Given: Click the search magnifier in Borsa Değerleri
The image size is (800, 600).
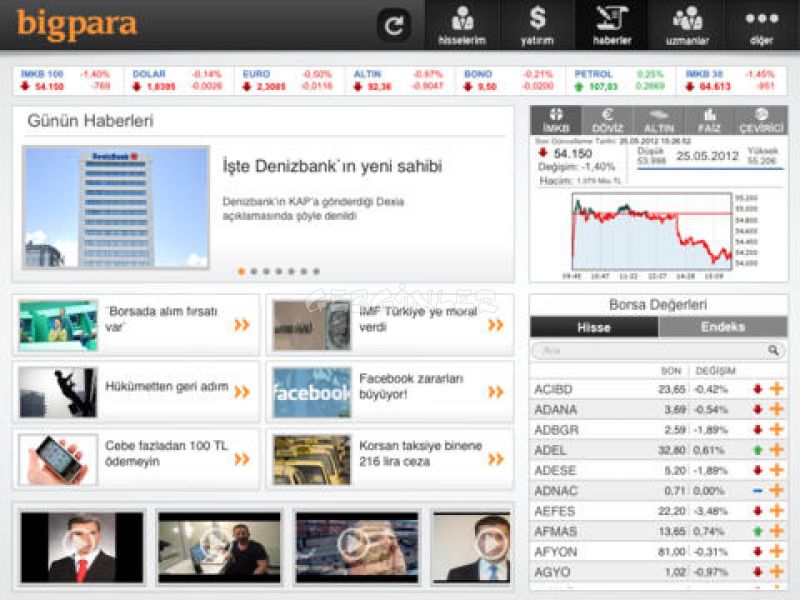Looking at the screenshot, I should click(773, 351).
